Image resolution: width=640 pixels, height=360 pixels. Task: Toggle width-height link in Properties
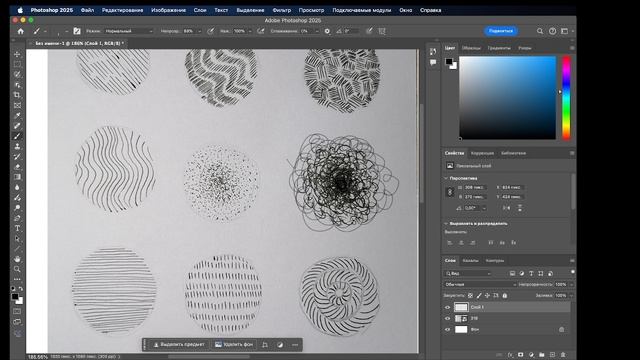click(x=450, y=192)
